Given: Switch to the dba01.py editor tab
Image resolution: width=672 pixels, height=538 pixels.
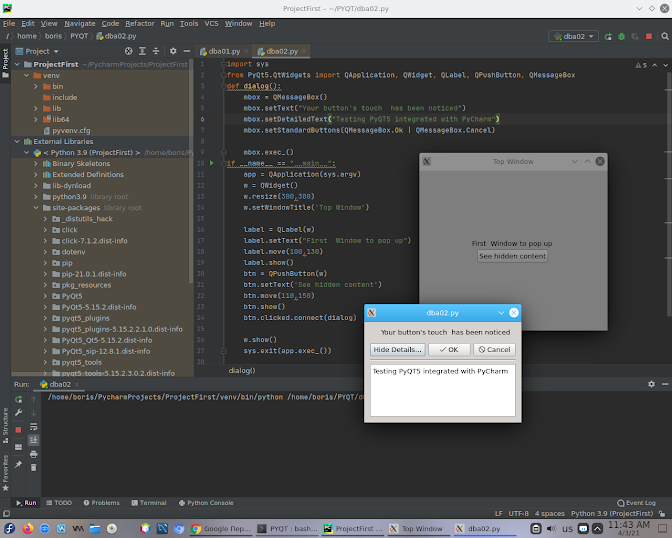Looking at the screenshot, I should 220,51.
